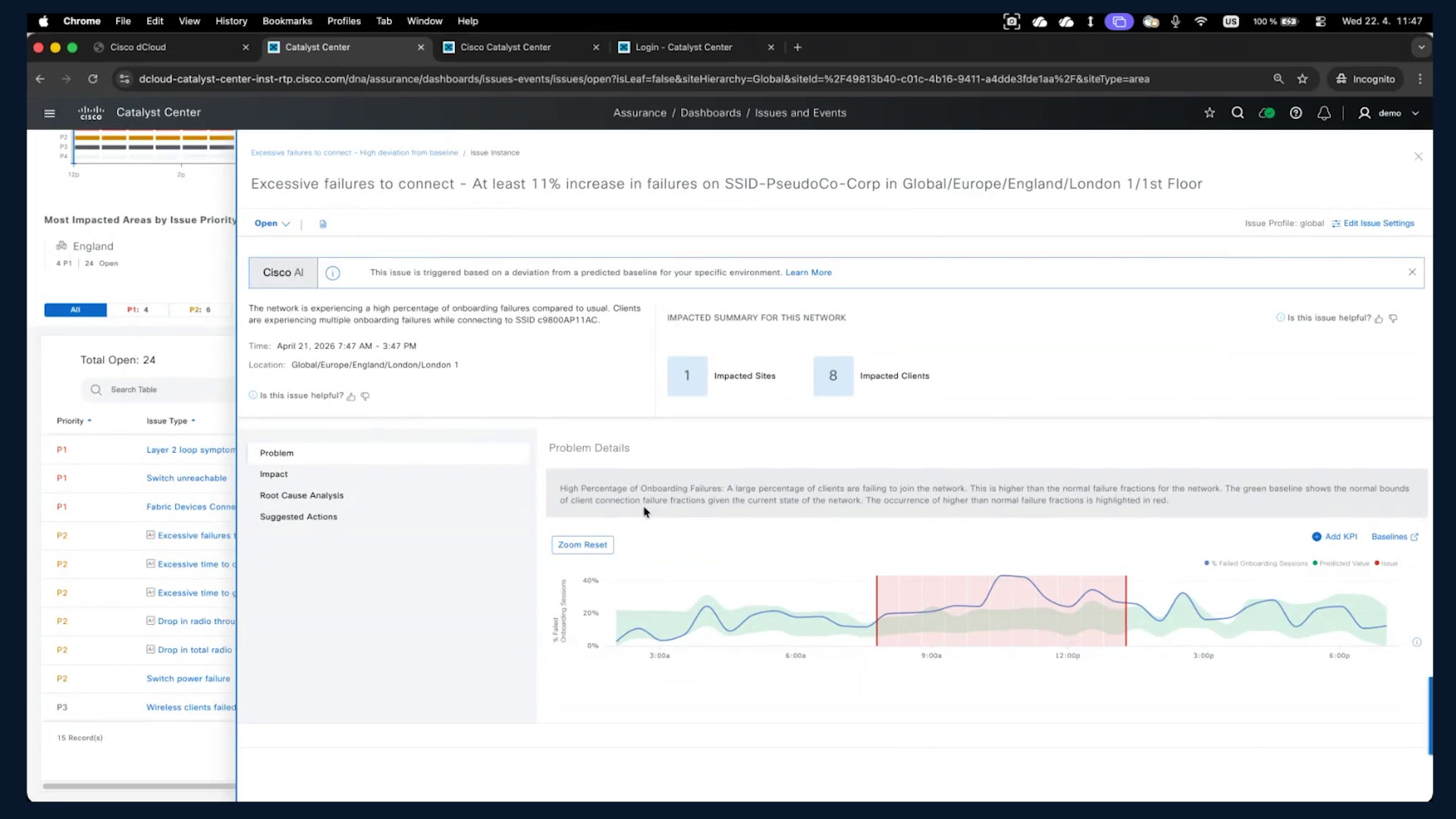Click the info icon in Cisco AI banner
This screenshot has width=1456, height=819.
pyautogui.click(x=333, y=273)
